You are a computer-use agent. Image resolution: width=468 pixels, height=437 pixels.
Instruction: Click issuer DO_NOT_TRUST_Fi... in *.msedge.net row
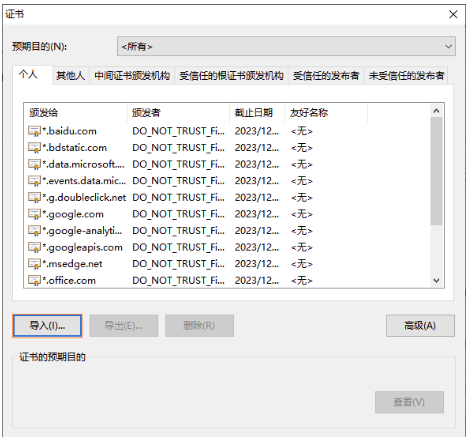178,264
